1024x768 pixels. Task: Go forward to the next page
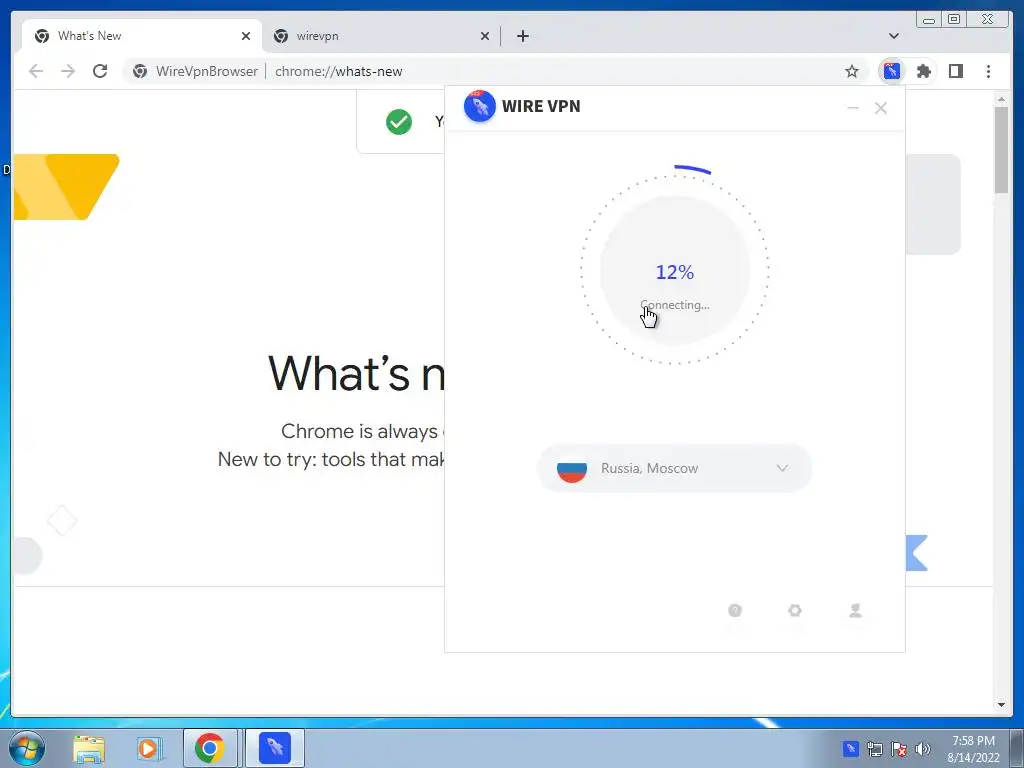tap(68, 71)
